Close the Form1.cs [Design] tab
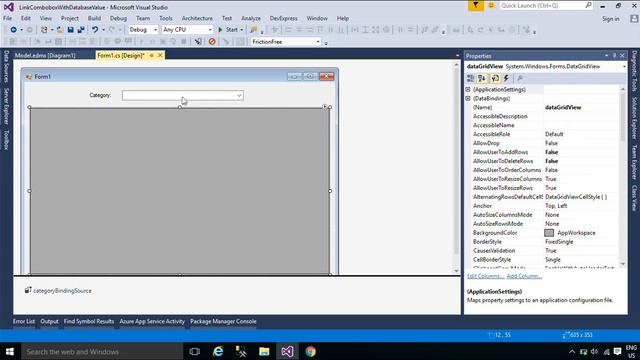 (x=160, y=55)
